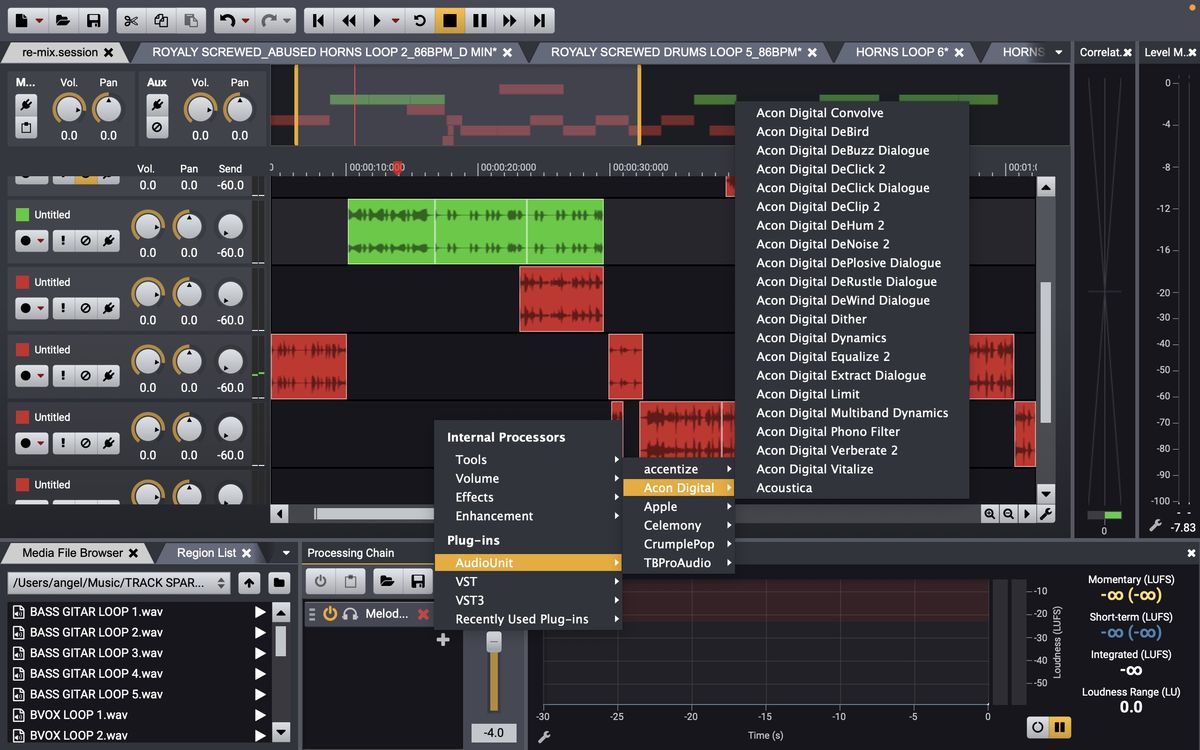Preview BASS GITAR LOOP 3.wav with play arrow
The image size is (1200, 750).
pyautogui.click(x=260, y=653)
